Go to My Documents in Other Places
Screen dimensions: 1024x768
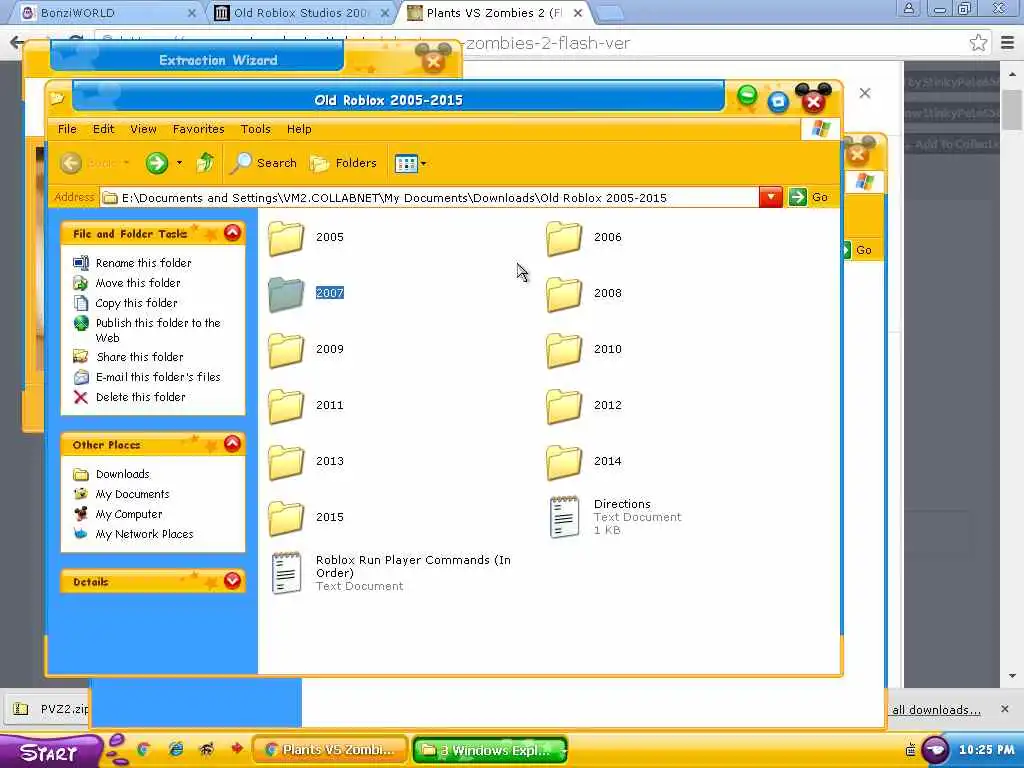click(133, 494)
